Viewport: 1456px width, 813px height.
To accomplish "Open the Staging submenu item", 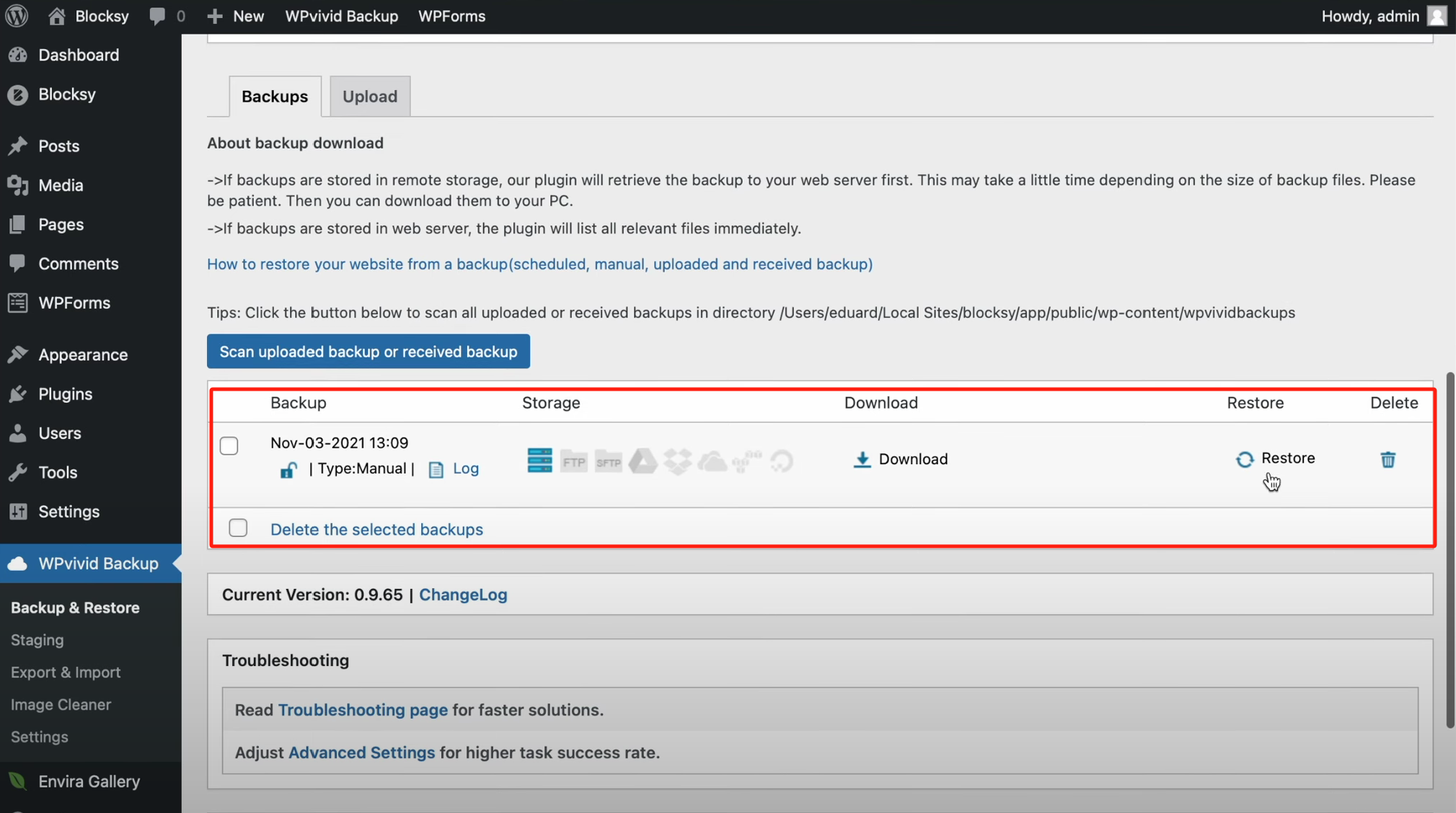I will (37, 640).
